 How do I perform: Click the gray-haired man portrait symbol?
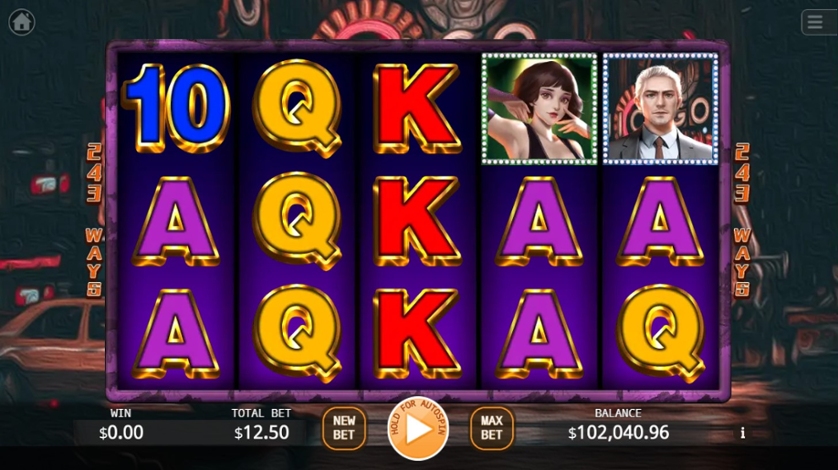pyautogui.click(x=661, y=109)
